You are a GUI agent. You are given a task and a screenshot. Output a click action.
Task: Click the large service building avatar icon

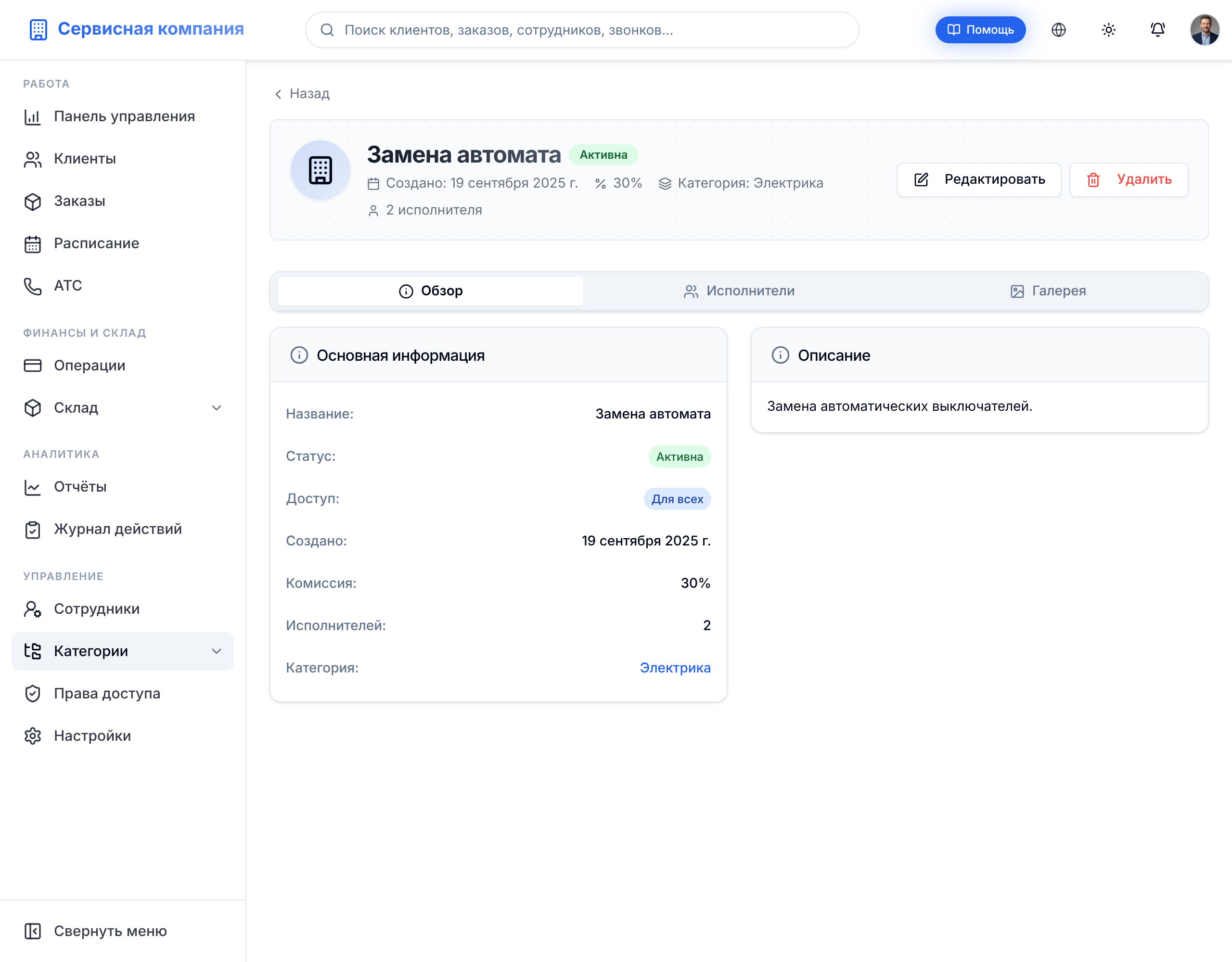[321, 170]
